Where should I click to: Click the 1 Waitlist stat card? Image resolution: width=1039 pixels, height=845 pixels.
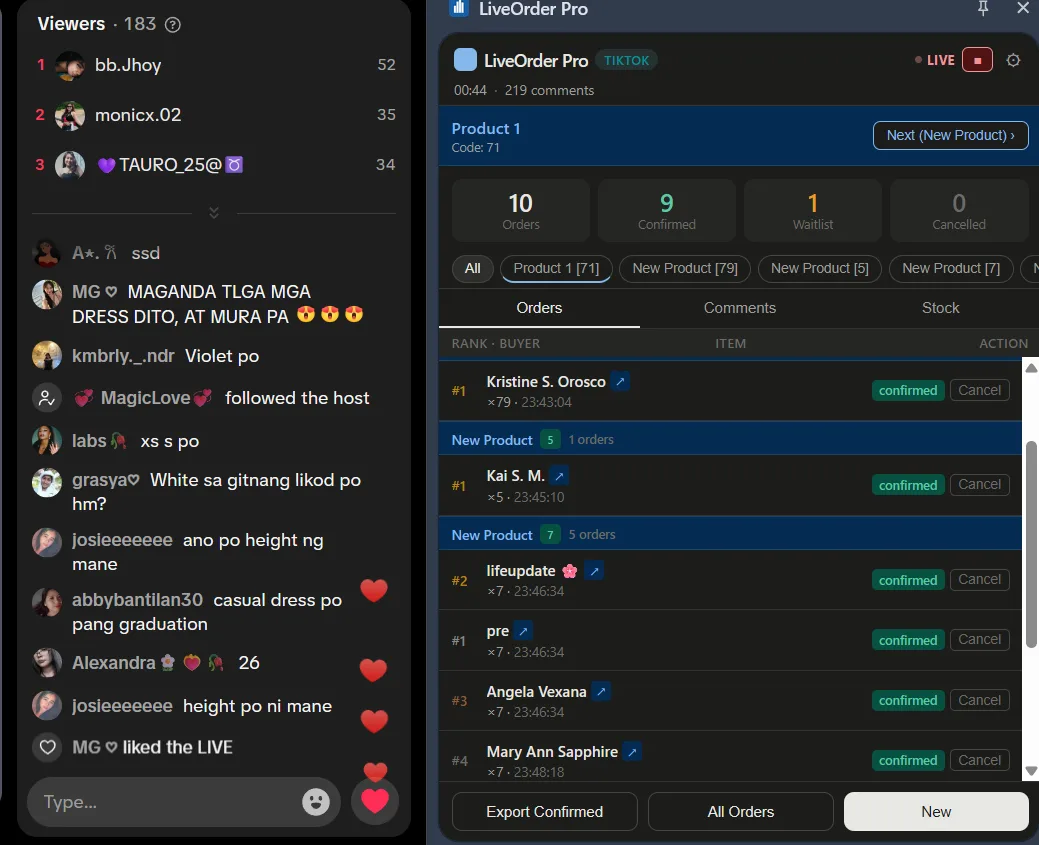812,211
